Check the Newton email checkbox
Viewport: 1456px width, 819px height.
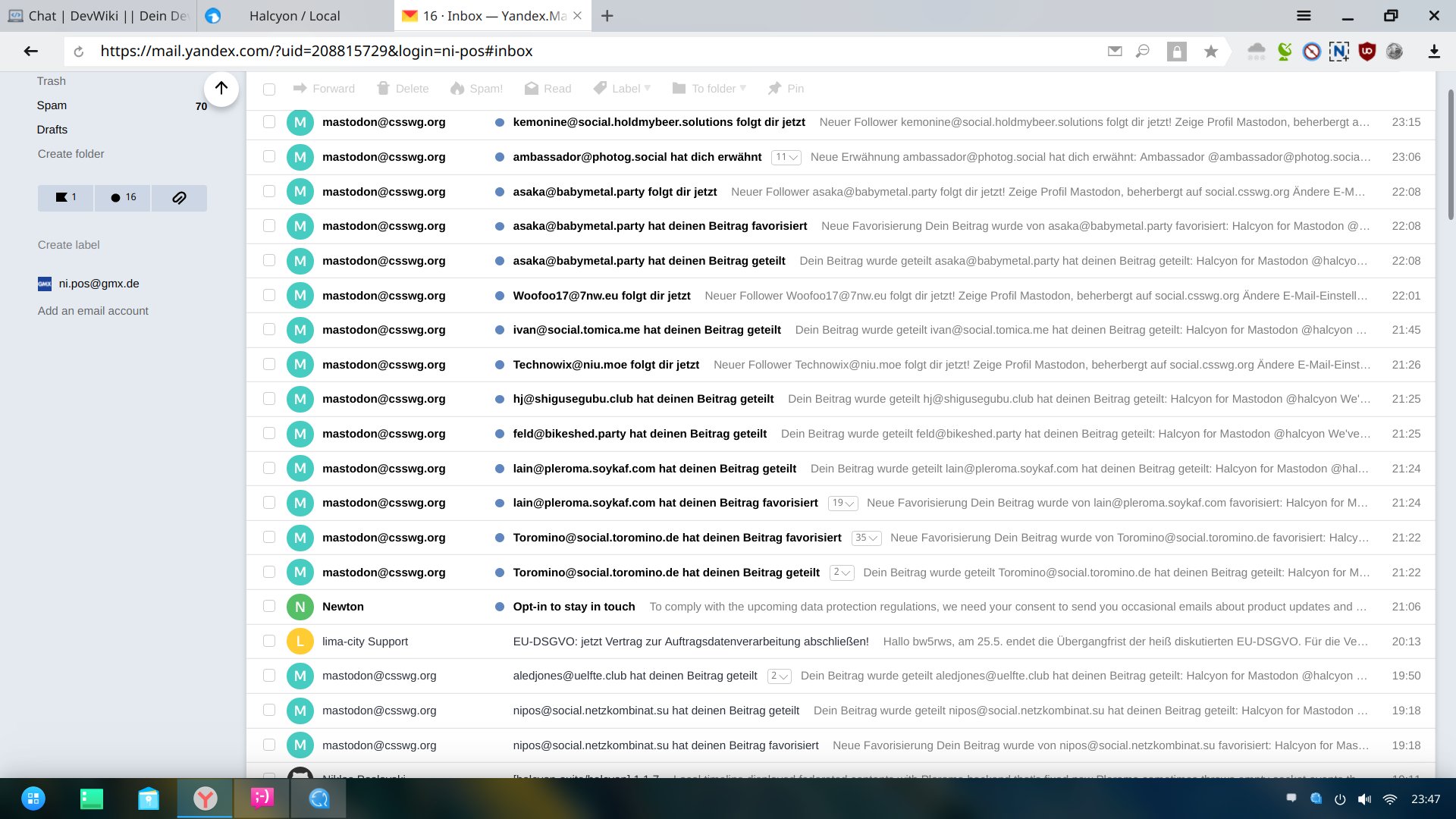(x=269, y=607)
